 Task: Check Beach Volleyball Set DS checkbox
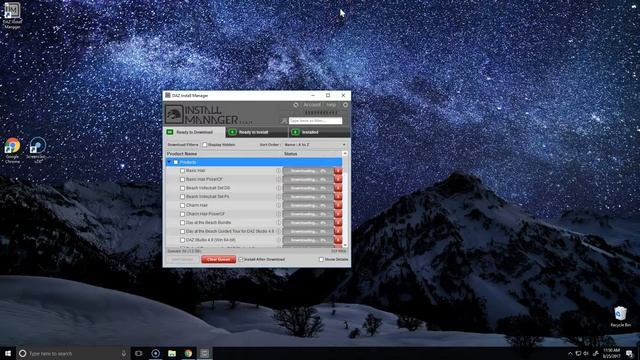pos(182,188)
